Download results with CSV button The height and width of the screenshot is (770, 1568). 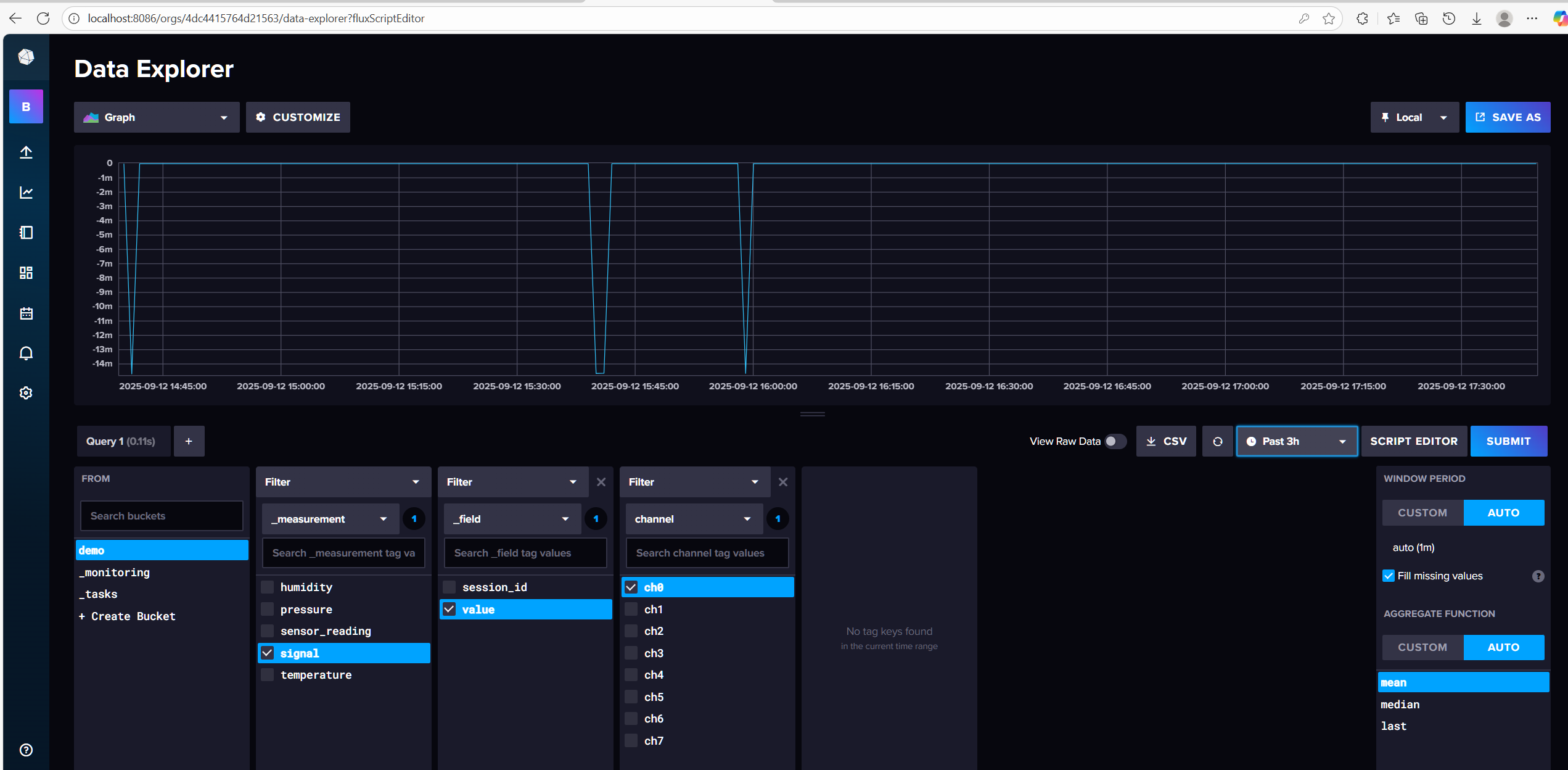click(1166, 441)
